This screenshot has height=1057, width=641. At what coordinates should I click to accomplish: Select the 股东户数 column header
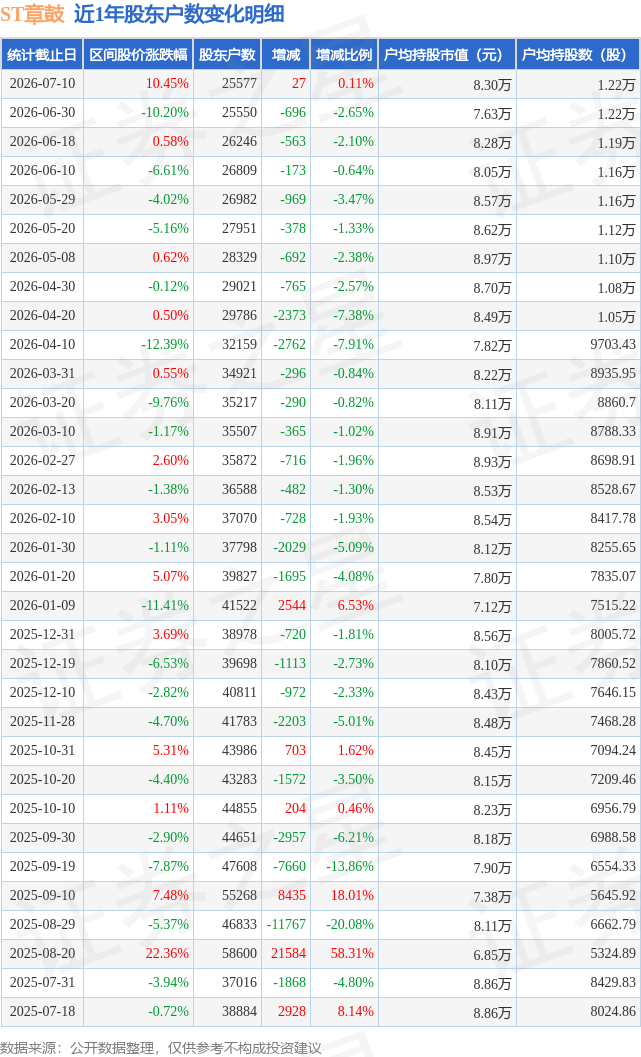tap(227, 55)
